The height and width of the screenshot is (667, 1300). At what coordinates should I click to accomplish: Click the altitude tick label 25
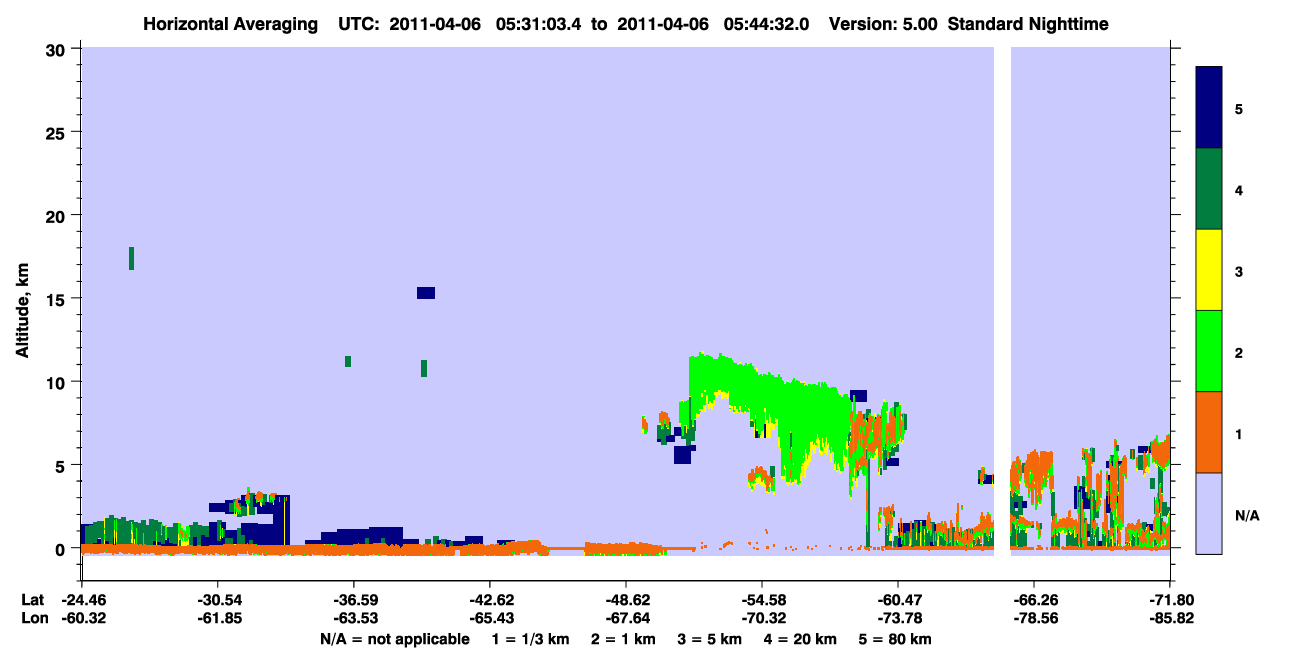click(57, 132)
